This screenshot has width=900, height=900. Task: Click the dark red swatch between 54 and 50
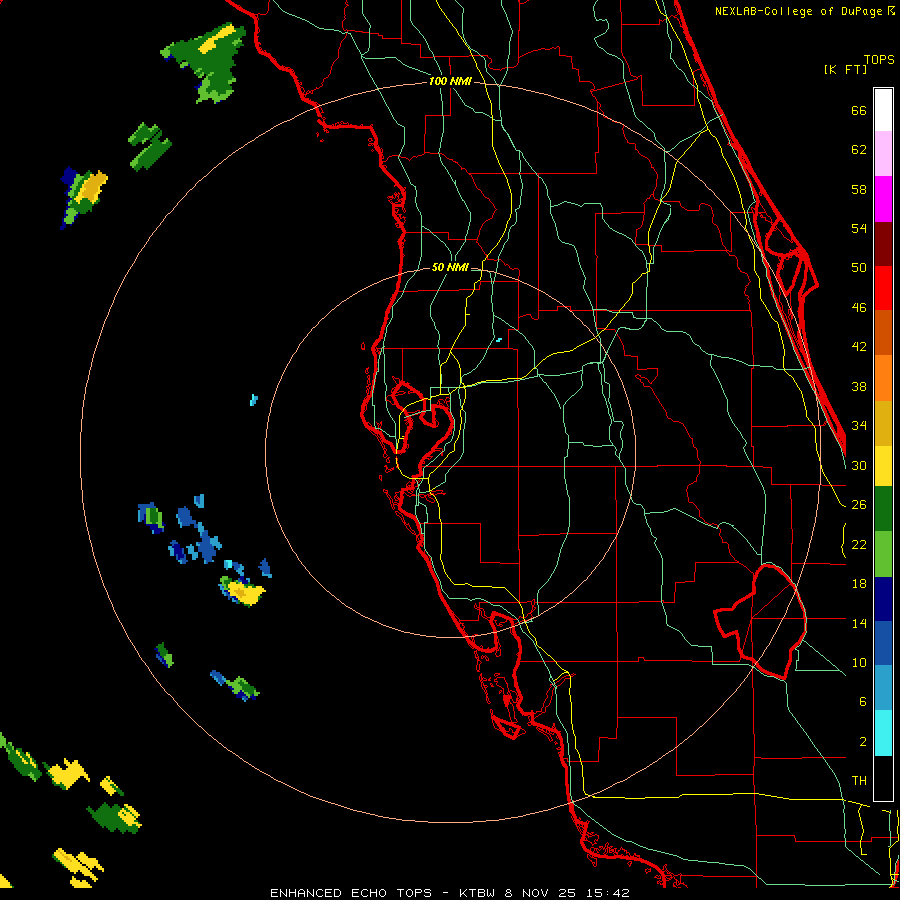coord(883,245)
